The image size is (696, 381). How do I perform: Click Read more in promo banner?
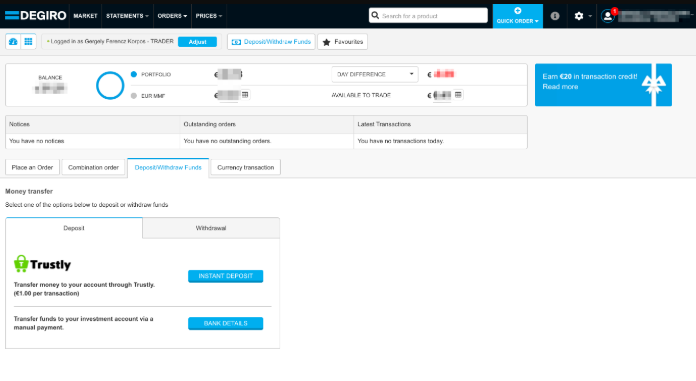(x=560, y=87)
